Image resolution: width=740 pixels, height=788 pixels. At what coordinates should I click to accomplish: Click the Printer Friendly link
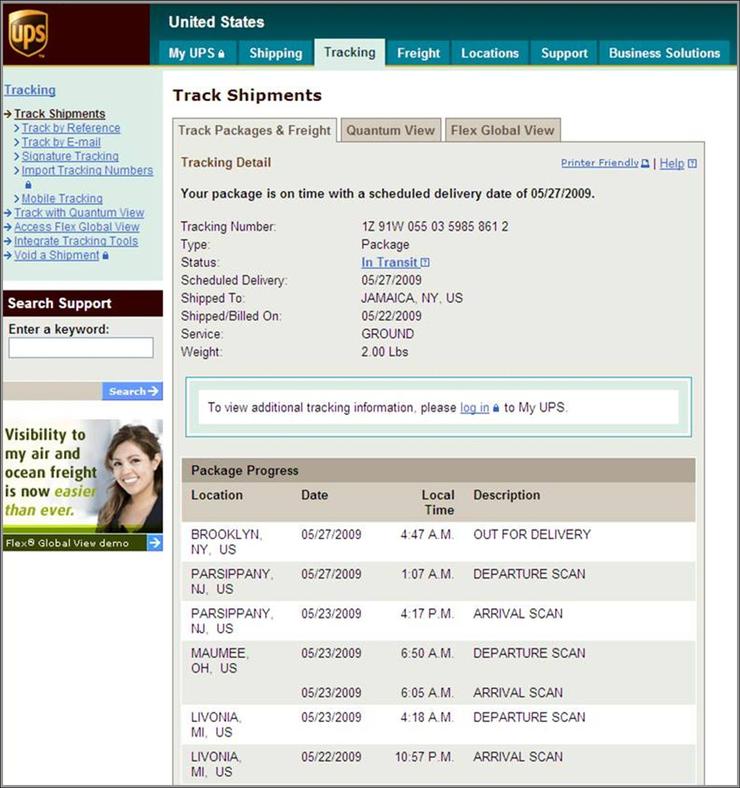click(600, 163)
